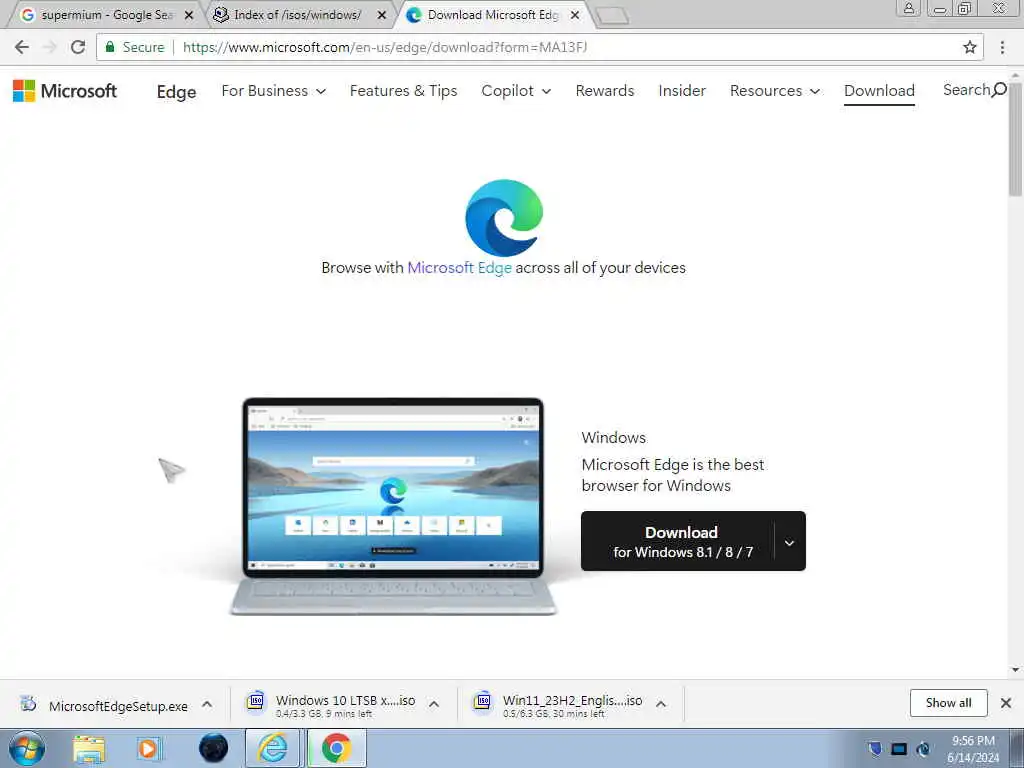This screenshot has width=1024, height=768.
Task: Click the shield icon in system tray
Action: click(875, 748)
